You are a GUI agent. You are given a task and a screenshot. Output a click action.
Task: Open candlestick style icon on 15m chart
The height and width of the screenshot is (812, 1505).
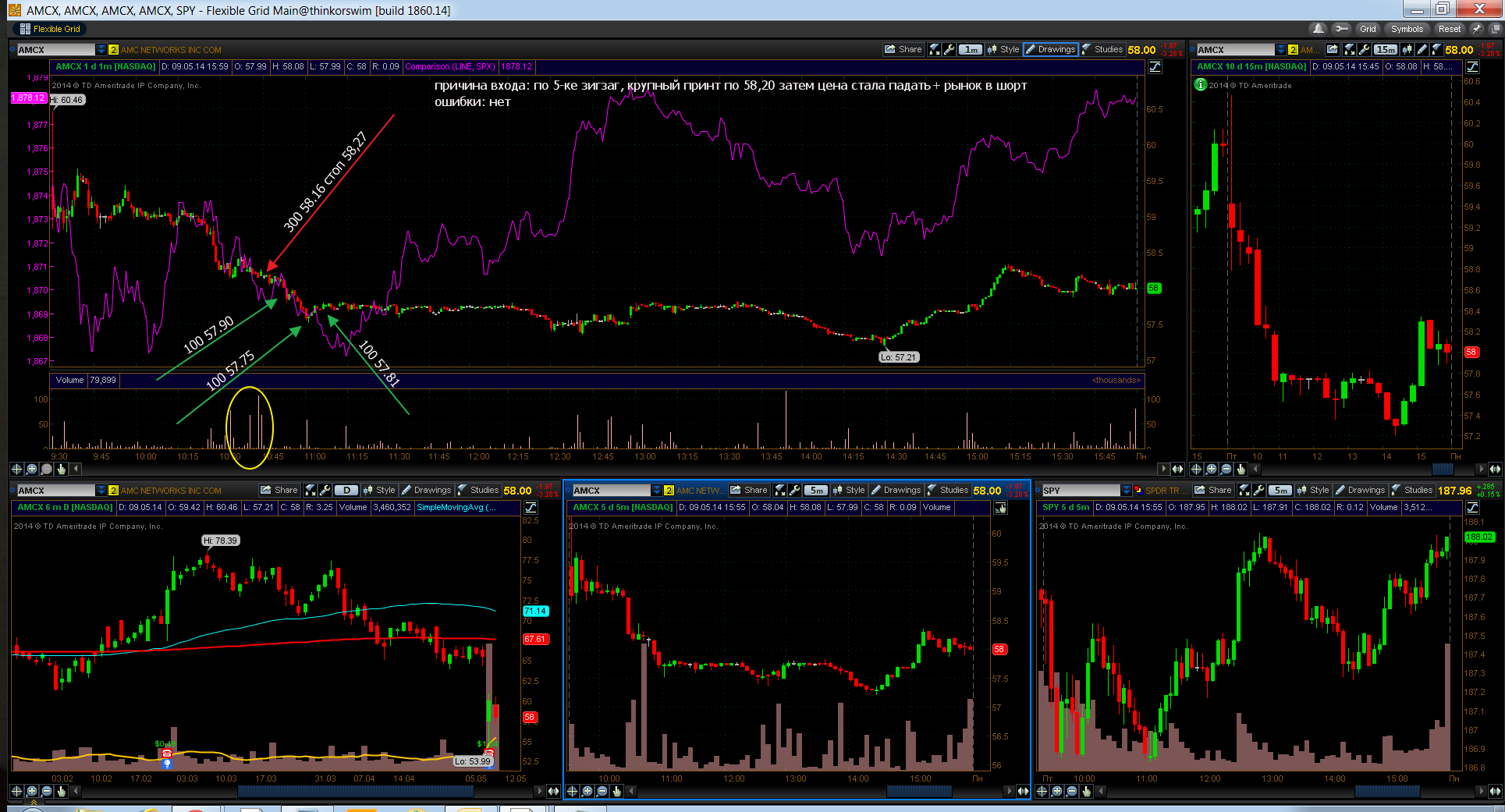1407,49
